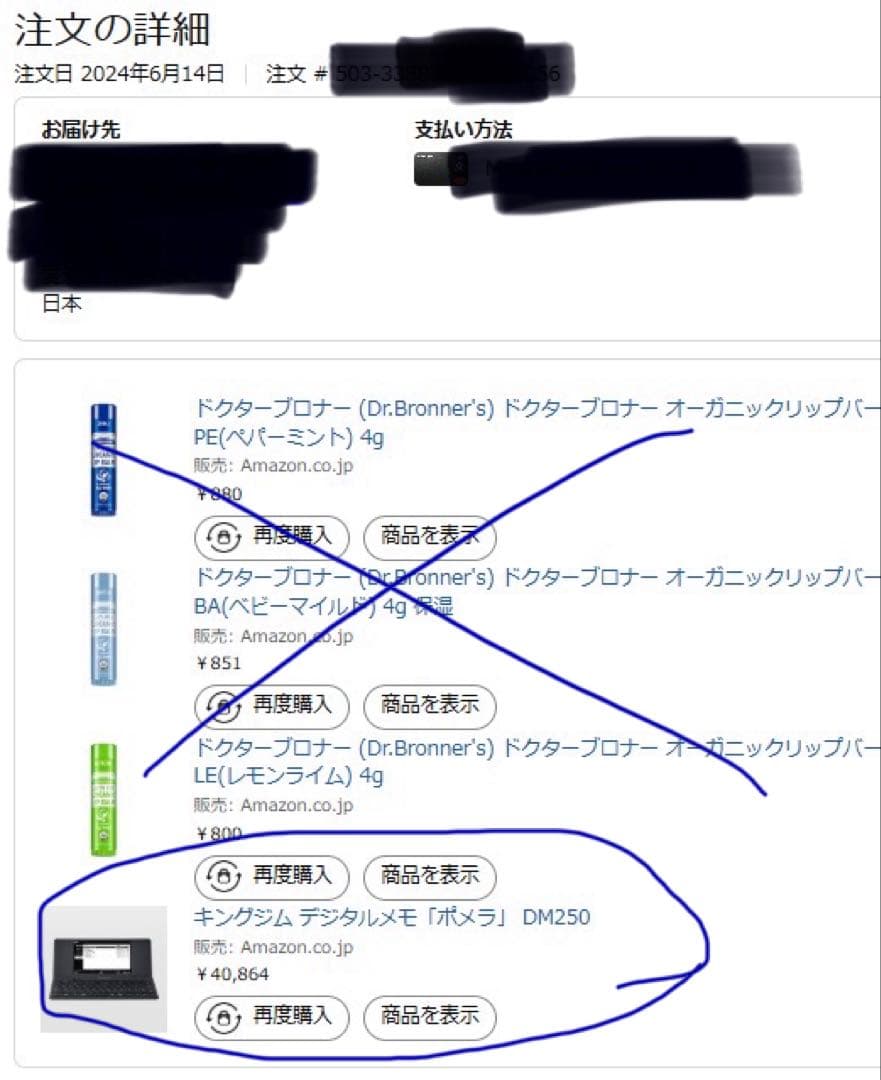This screenshot has width=881, height=1080.
Task: Click 再度購入 for the Pomera DM250
Action: click(272, 1017)
